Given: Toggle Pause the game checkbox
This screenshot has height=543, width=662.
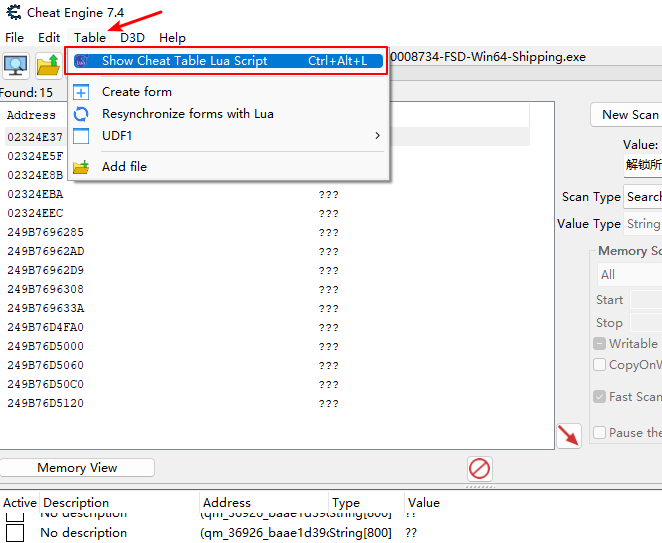Looking at the screenshot, I should pyautogui.click(x=599, y=433).
